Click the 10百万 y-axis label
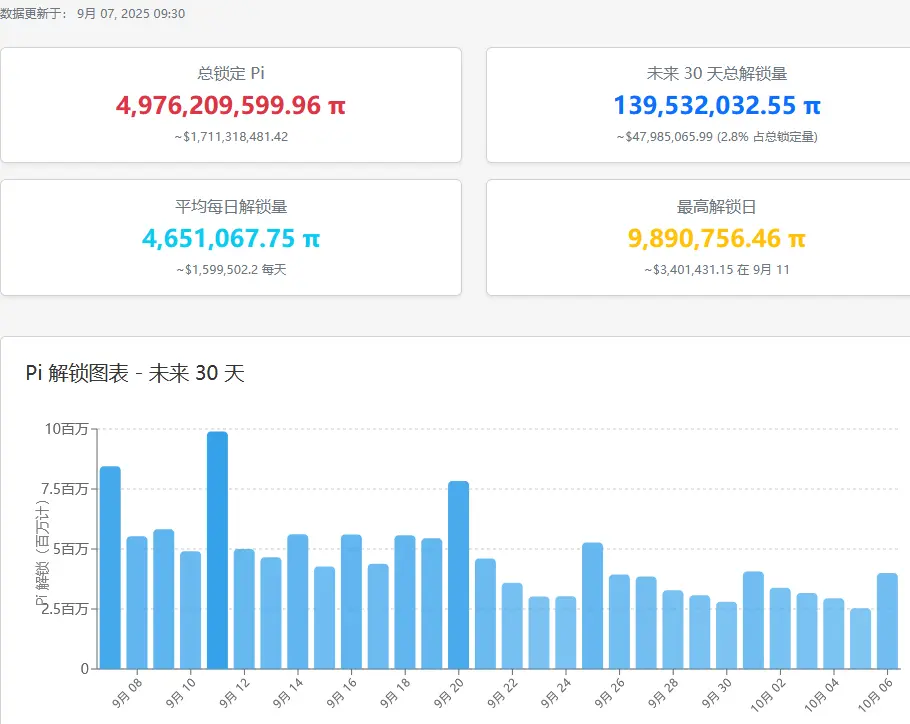910x724 pixels. coord(66,429)
